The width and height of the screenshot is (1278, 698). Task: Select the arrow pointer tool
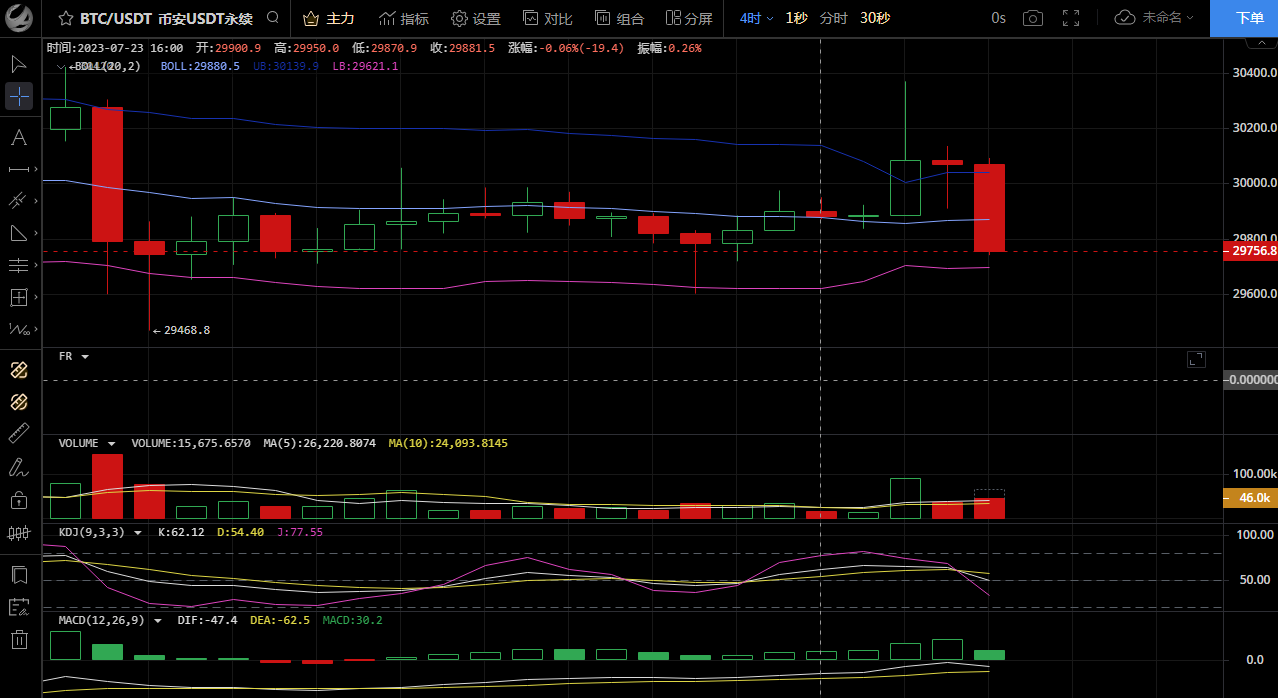[19, 64]
